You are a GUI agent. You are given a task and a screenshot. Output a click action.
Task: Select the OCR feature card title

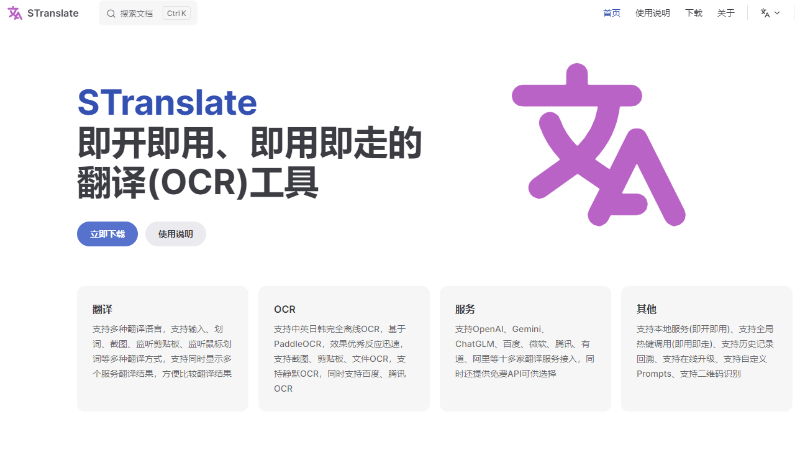(285, 309)
